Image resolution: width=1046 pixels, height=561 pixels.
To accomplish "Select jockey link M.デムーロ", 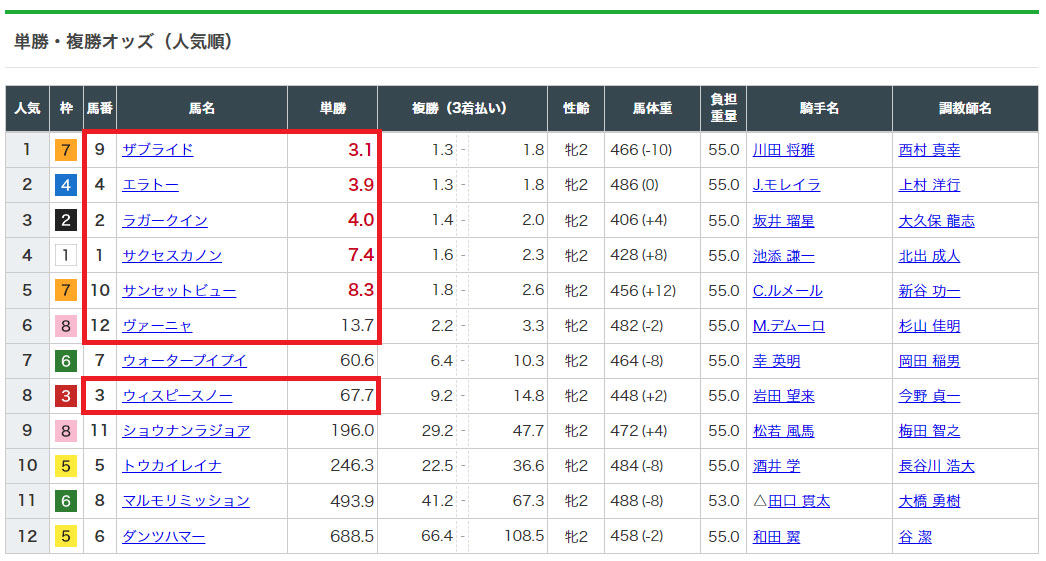I will (x=788, y=326).
